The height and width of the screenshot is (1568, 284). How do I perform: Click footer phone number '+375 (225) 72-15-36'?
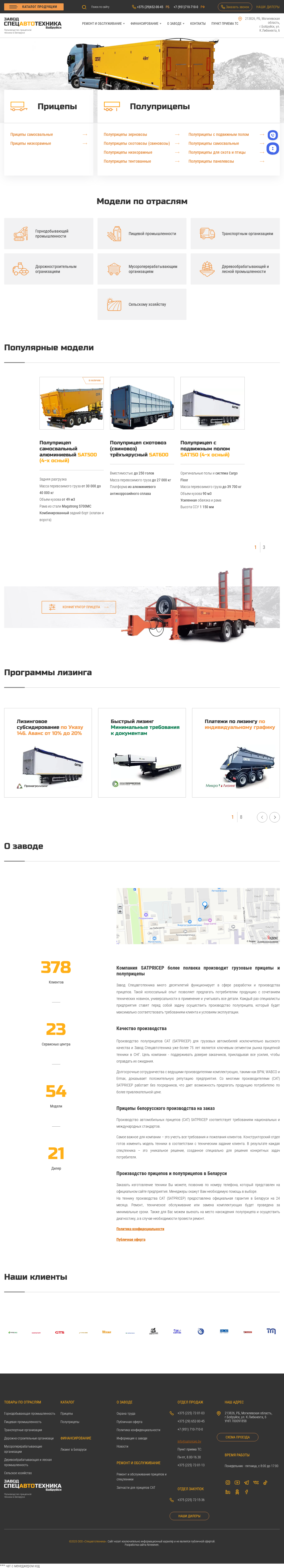coord(191,1500)
